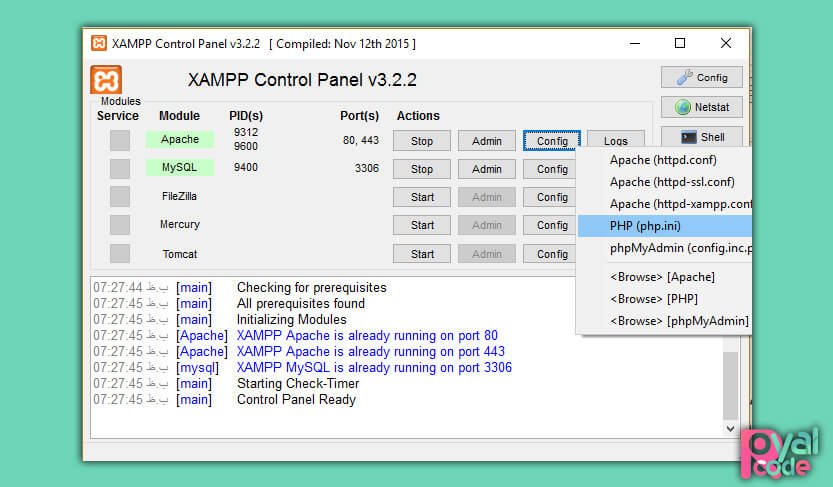
Task: Maximize the XAMPP Control Panel window
Action: (x=680, y=44)
